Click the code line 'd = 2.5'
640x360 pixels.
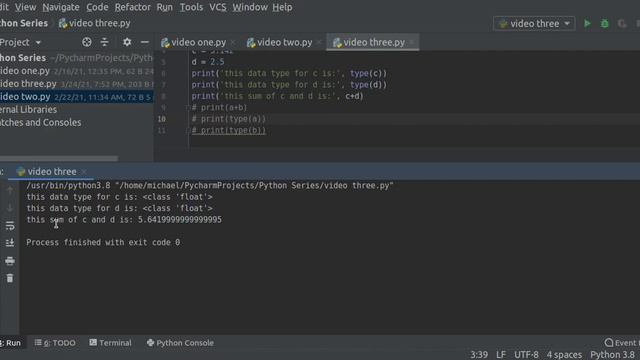pyautogui.click(x=208, y=62)
